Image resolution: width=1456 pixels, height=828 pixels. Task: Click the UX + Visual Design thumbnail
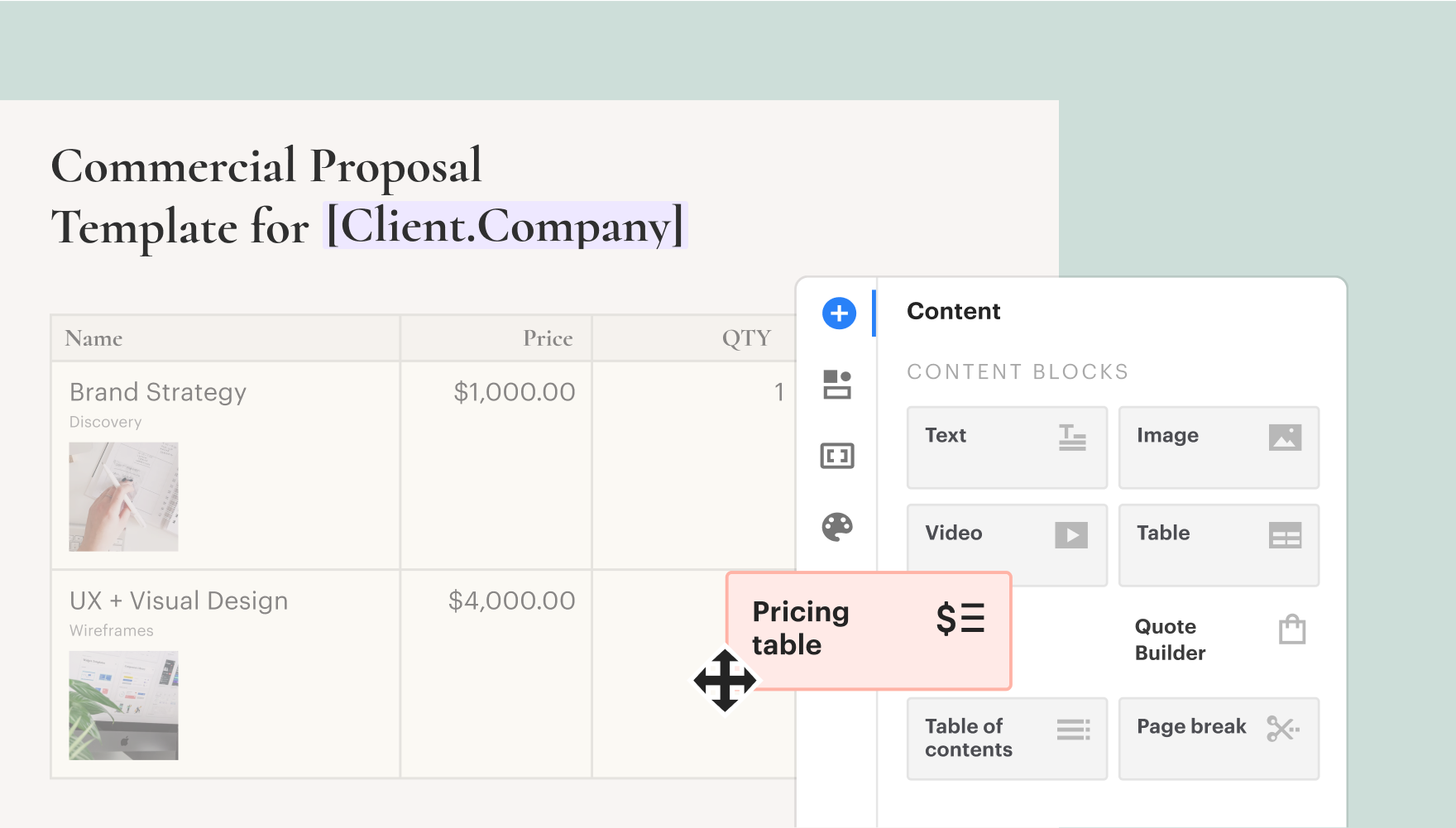pos(122,705)
